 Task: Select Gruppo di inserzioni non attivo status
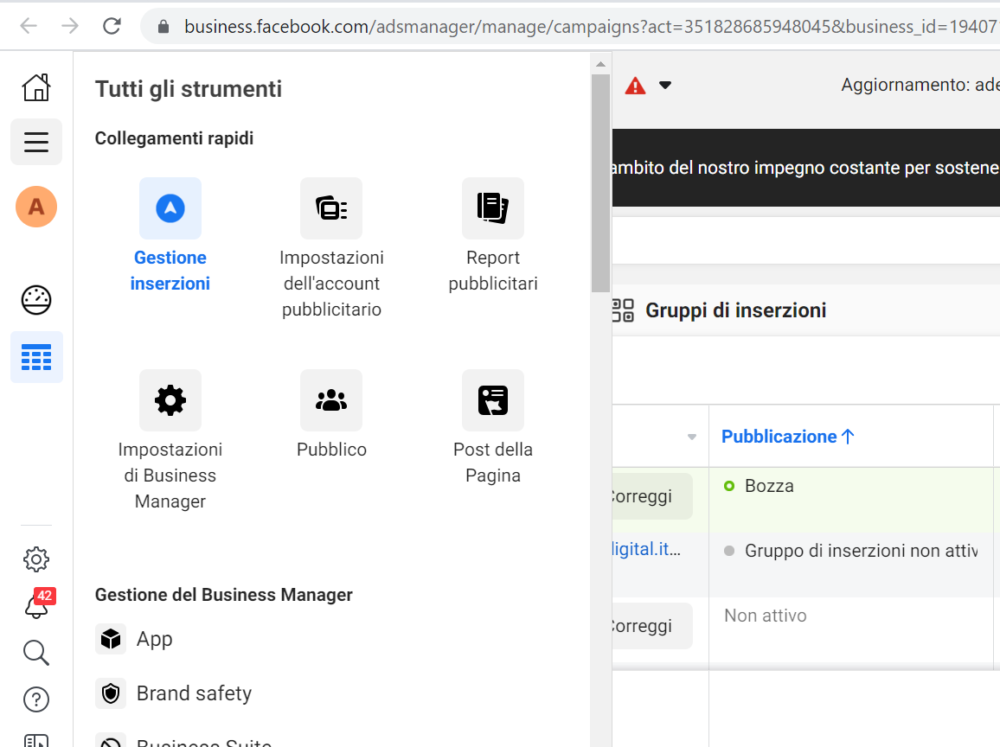[851, 551]
